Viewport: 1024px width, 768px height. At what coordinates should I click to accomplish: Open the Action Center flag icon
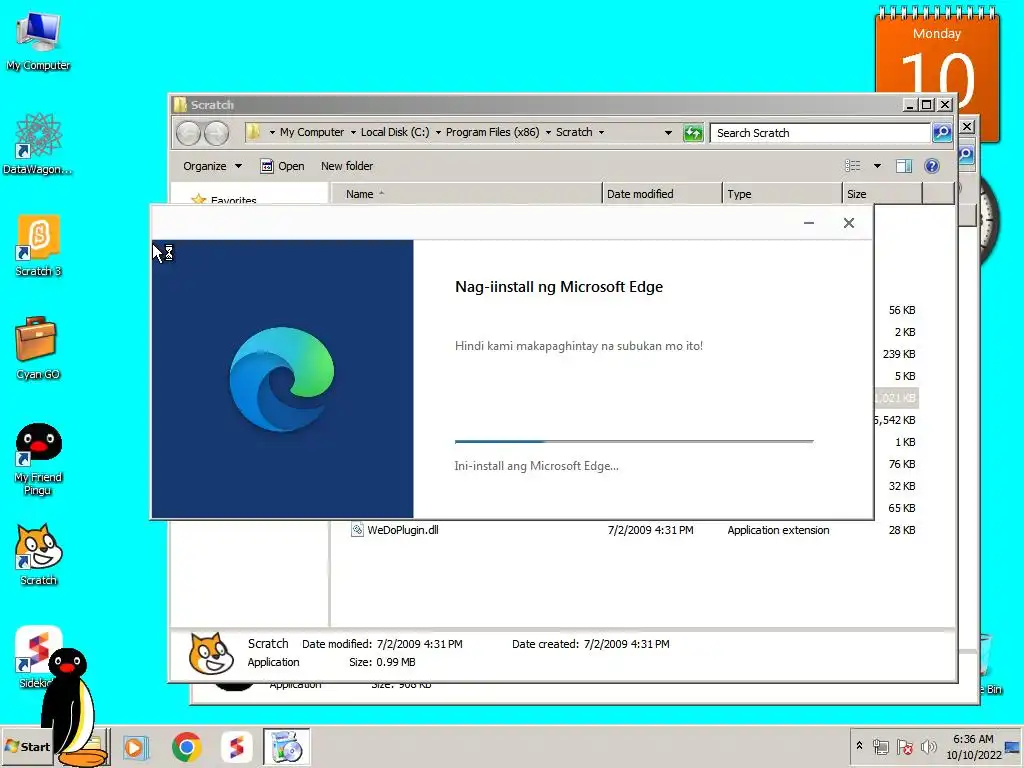[904, 746]
